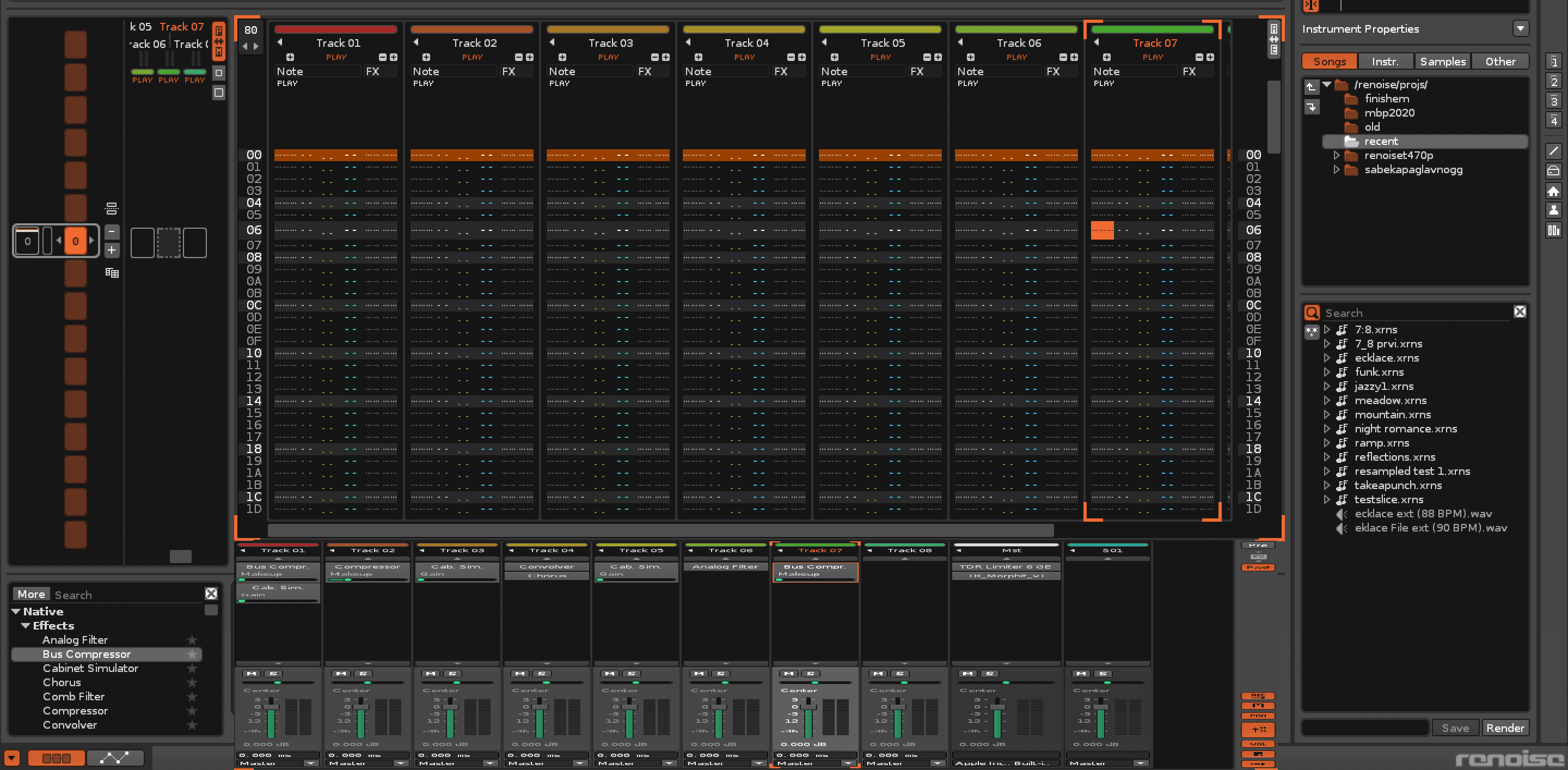Viewport: 1568px width, 770px height.
Task: Click the Render button
Action: (x=1505, y=728)
